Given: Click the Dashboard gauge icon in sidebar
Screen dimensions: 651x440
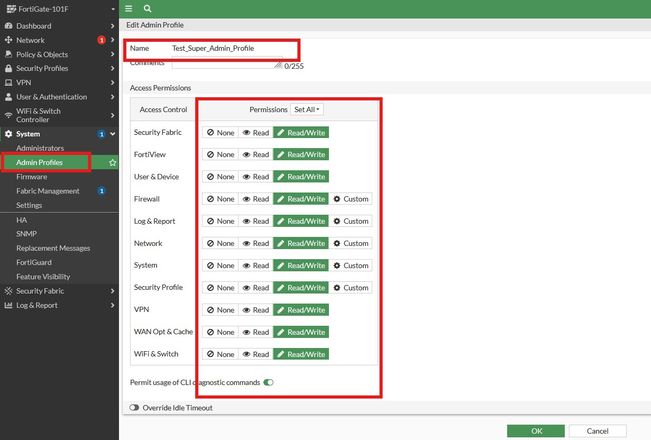Looking at the screenshot, I should click(8, 26).
